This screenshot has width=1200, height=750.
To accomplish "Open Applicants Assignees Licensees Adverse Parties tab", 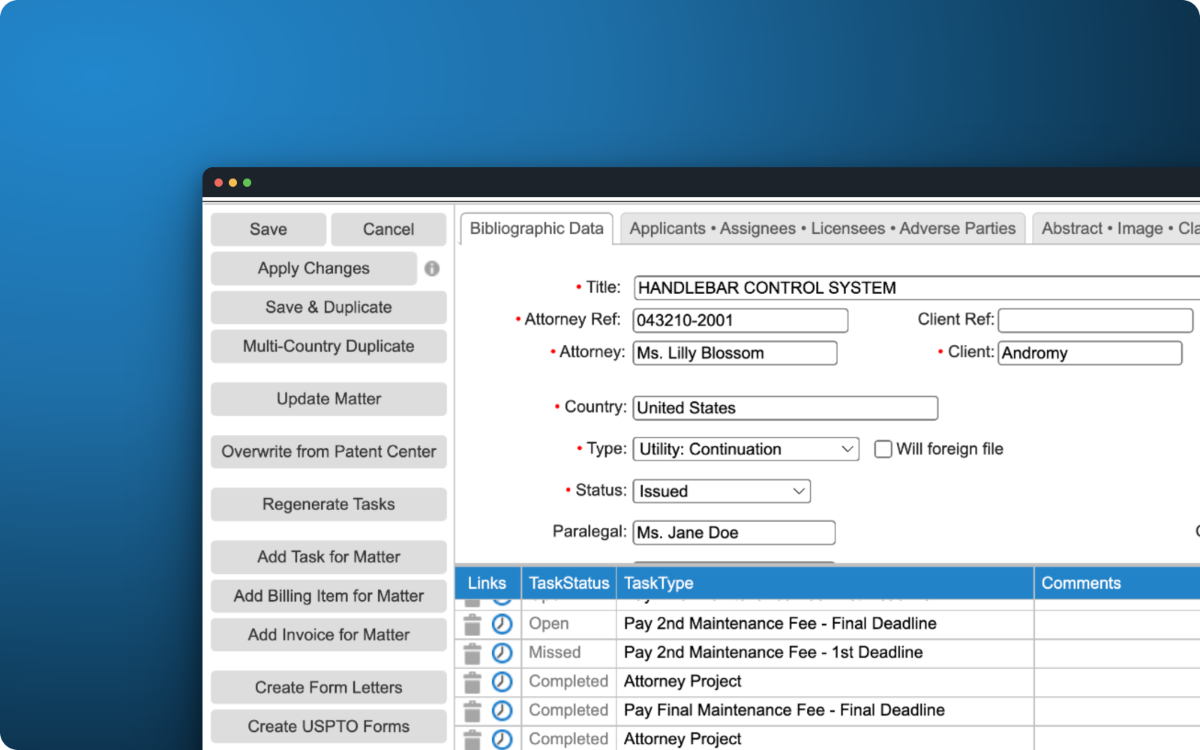I will point(823,228).
